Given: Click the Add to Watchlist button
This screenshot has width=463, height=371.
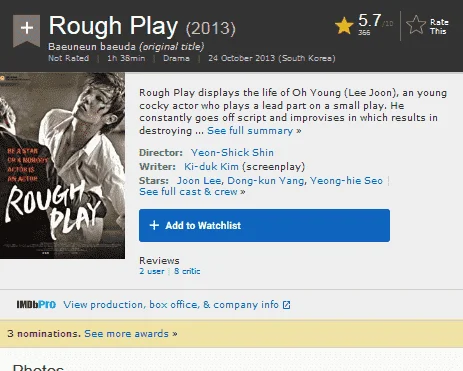Looking at the screenshot, I should [x=264, y=225].
